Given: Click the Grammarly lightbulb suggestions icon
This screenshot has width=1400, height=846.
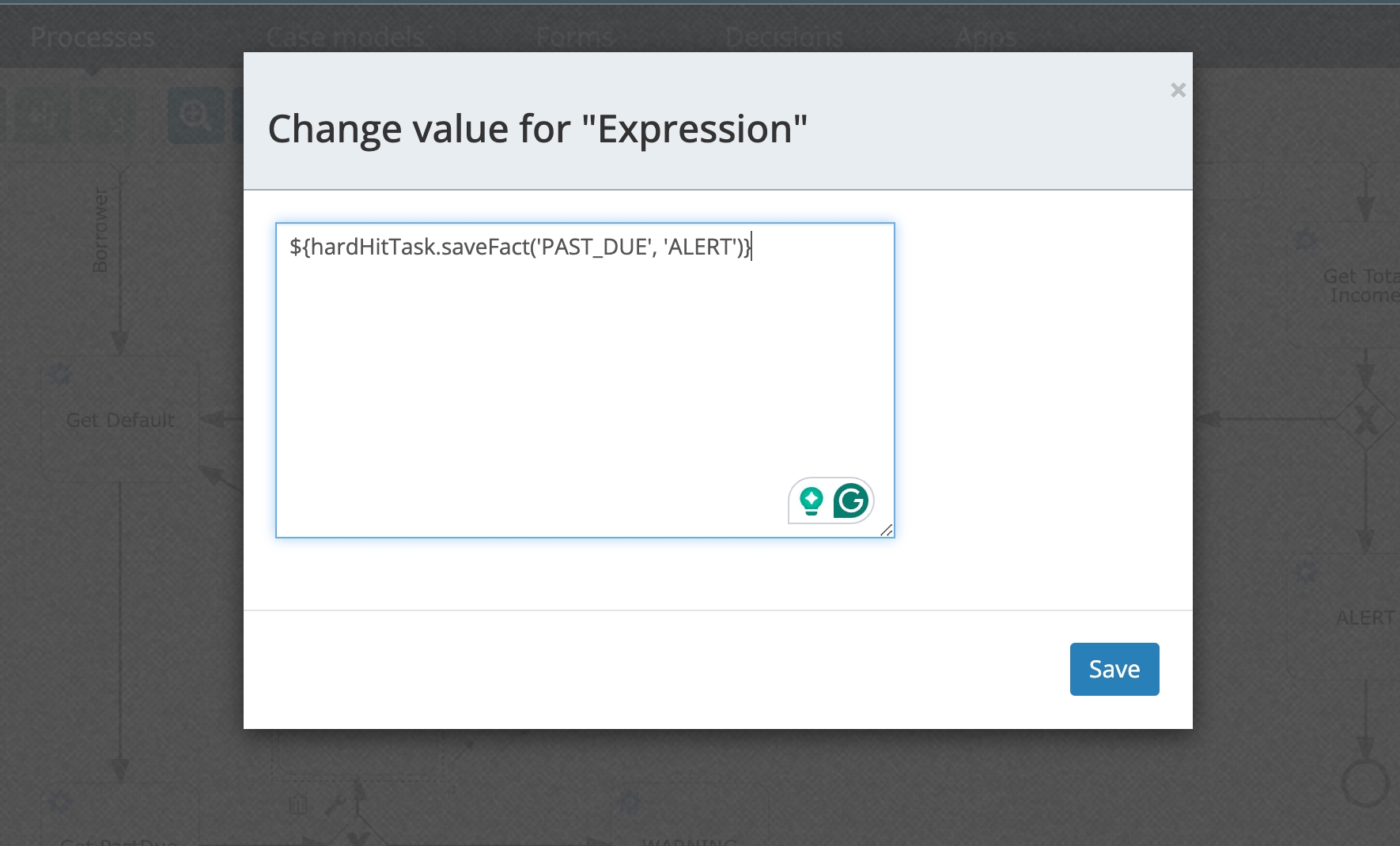Looking at the screenshot, I should [x=812, y=500].
